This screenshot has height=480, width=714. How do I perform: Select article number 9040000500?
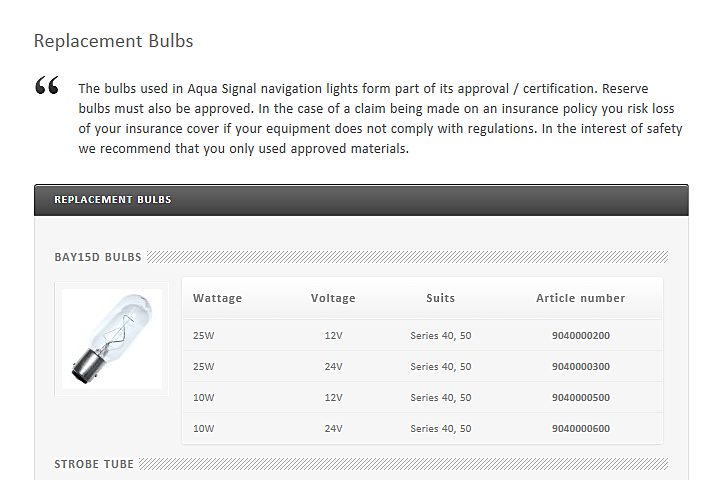580,398
